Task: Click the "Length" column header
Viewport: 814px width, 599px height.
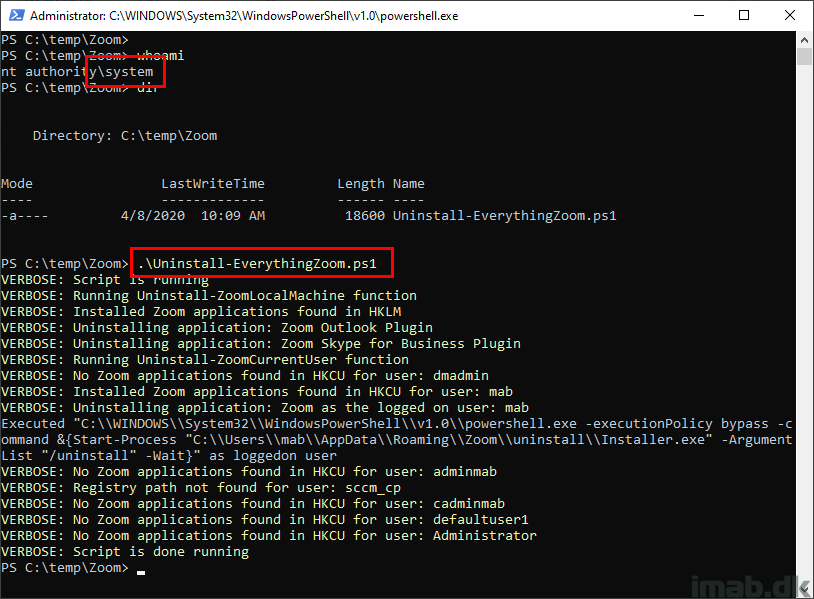Action: [361, 184]
